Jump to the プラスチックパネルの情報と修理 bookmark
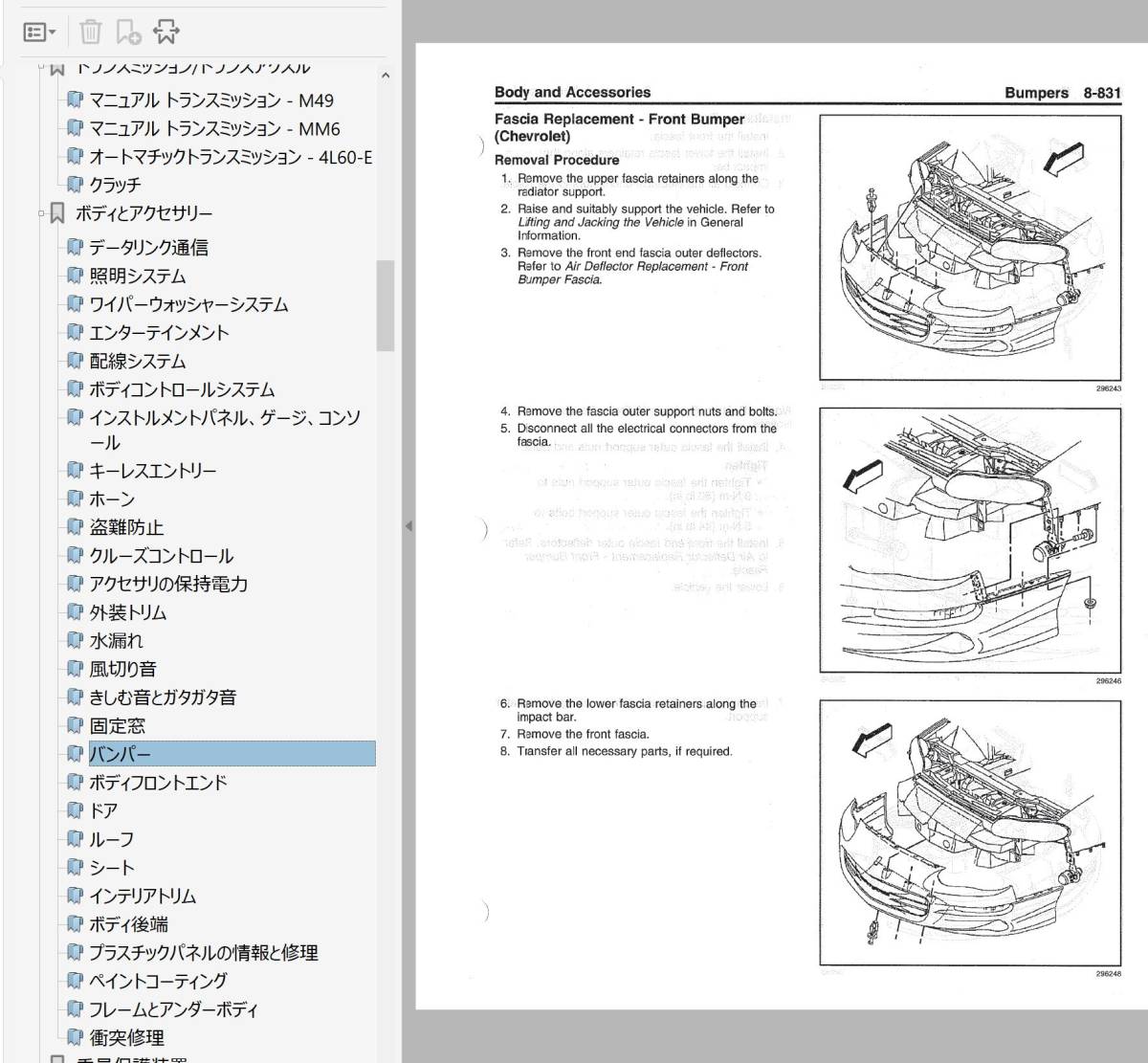 tap(203, 952)
